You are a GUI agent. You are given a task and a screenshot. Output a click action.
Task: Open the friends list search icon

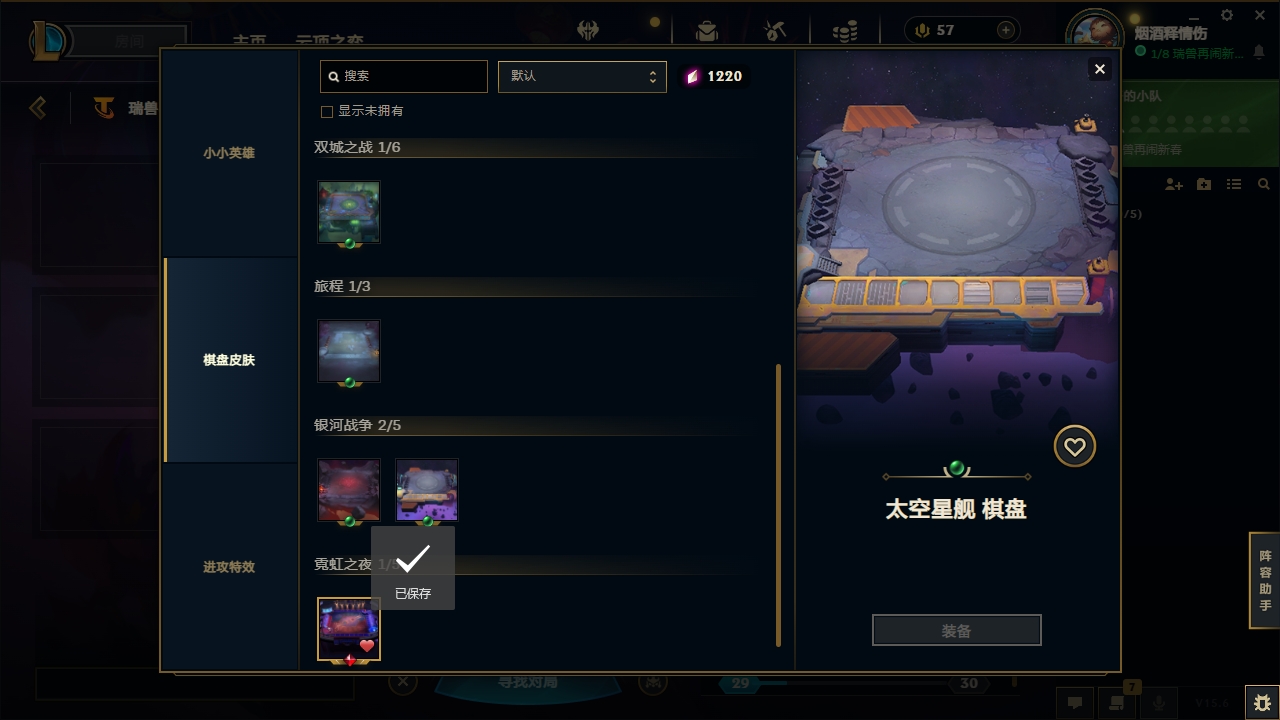pos(1264,185)
